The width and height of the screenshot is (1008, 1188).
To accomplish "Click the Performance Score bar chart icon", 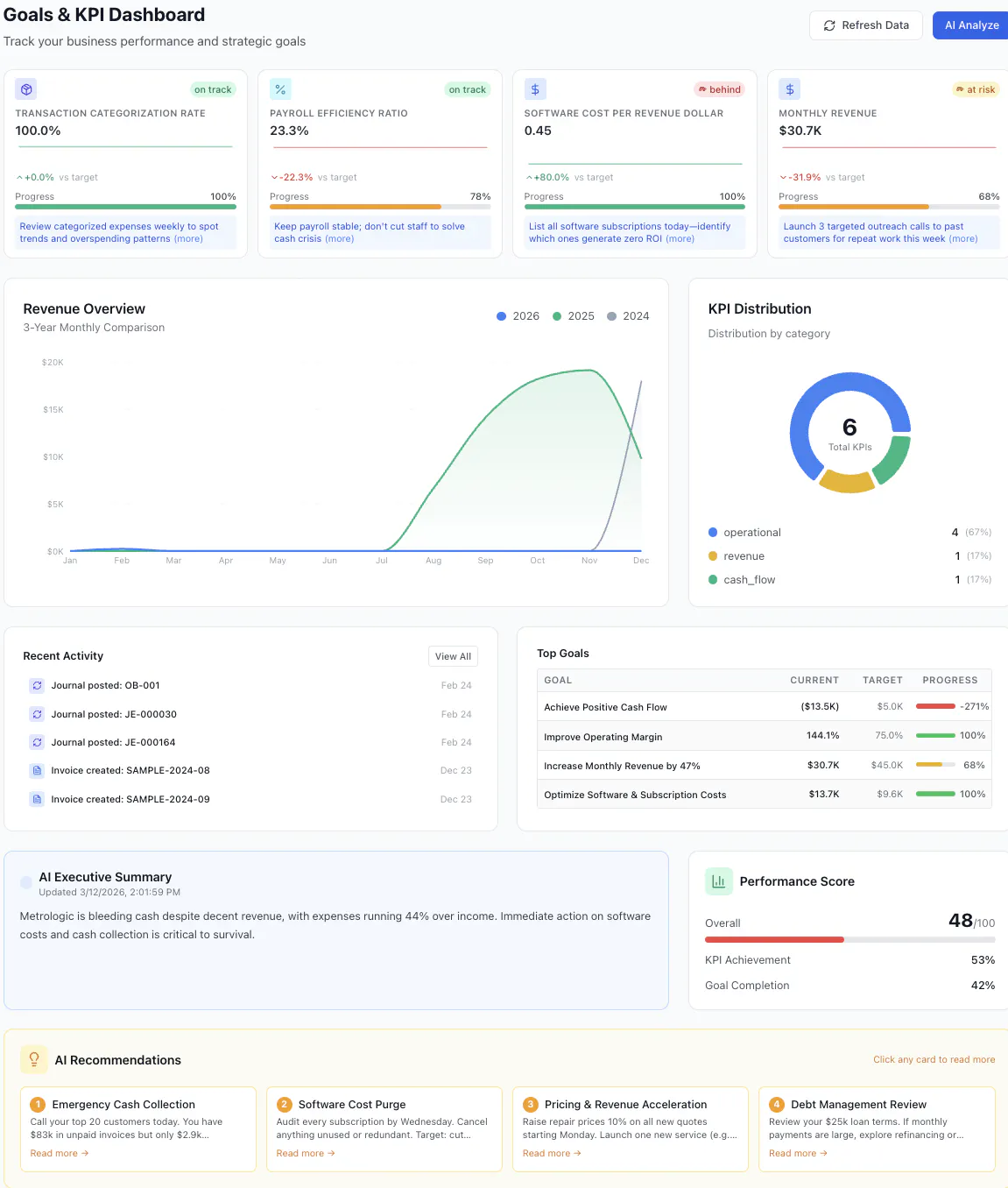I will tap(719, 881).
